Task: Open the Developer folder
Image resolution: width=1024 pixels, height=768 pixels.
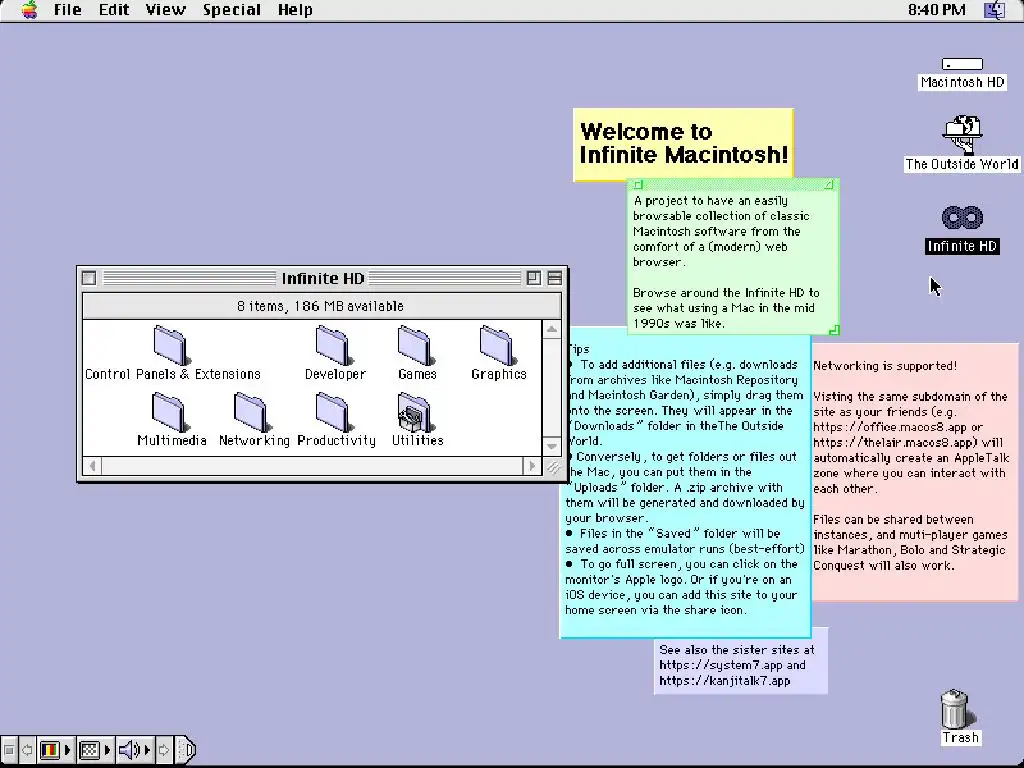Action: click(334, 345)
